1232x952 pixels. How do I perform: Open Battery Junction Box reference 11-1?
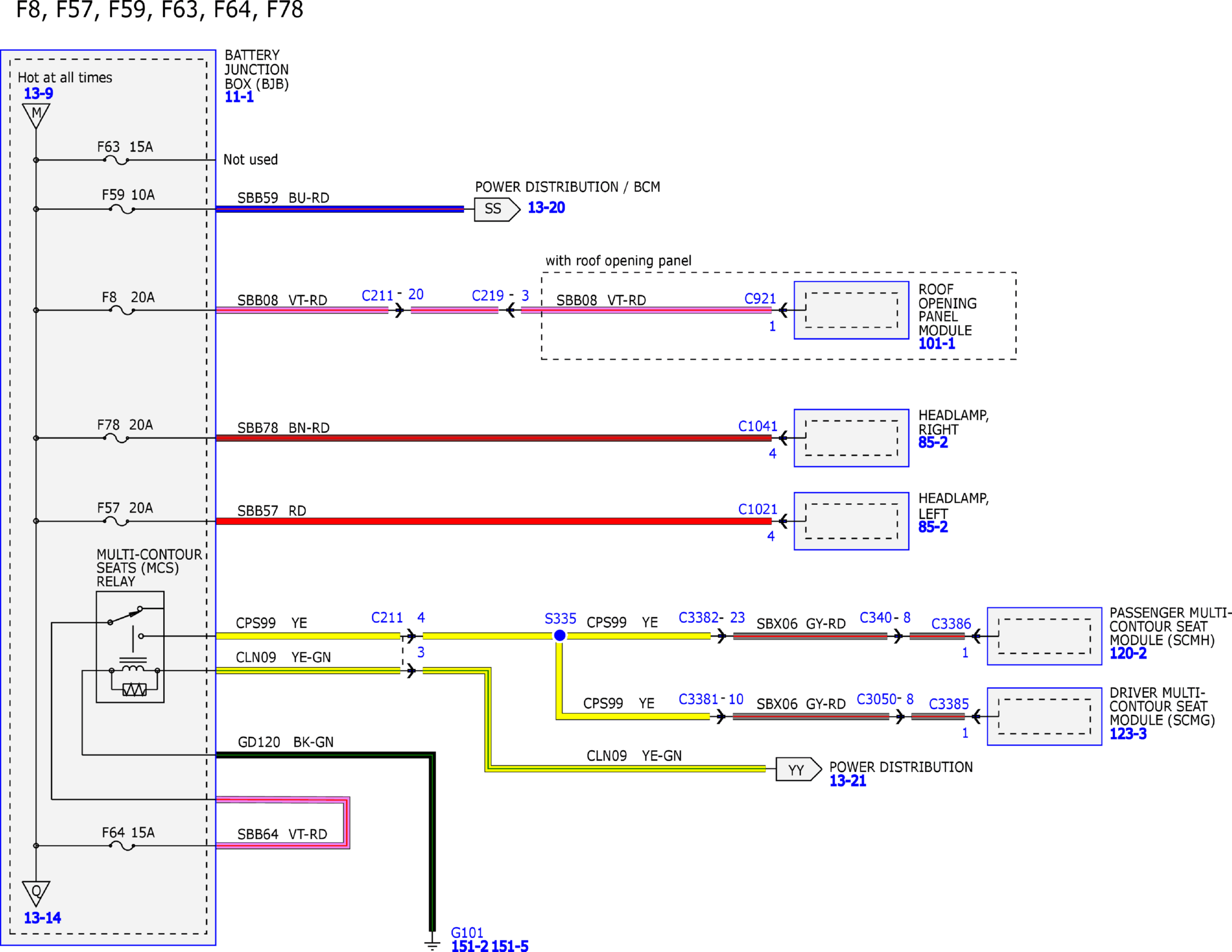(239, 97)
